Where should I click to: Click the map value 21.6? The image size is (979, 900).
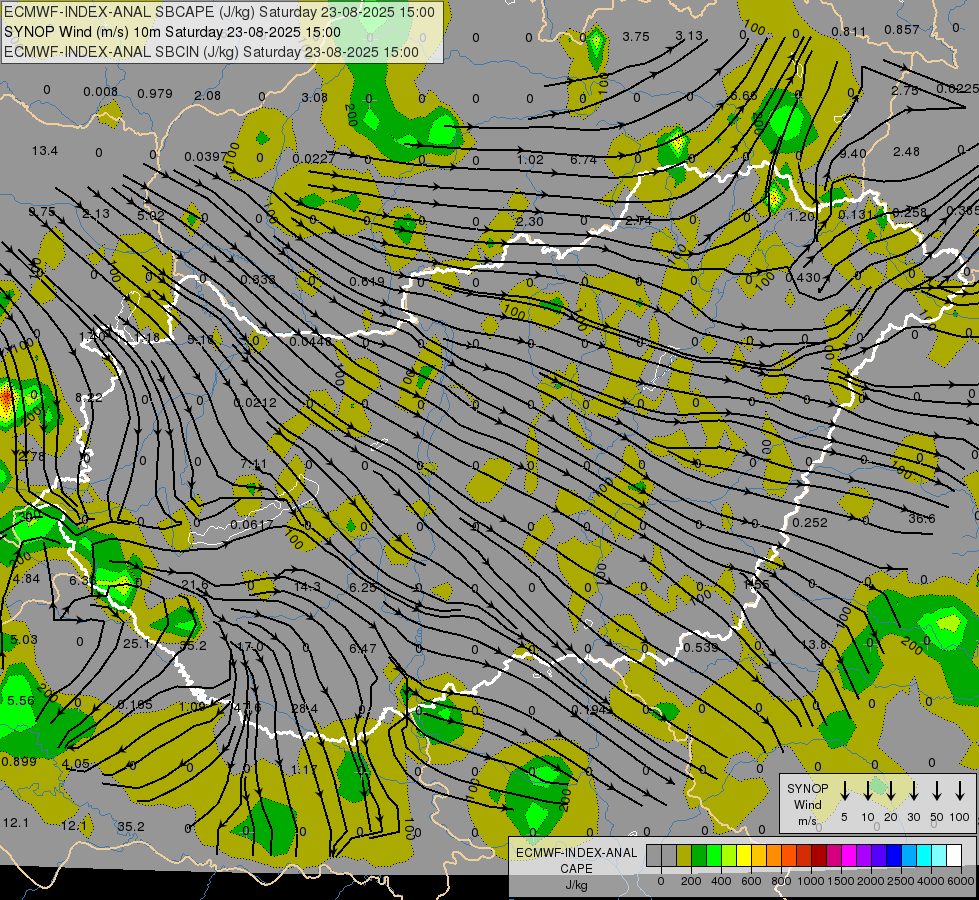click(195, 585)
